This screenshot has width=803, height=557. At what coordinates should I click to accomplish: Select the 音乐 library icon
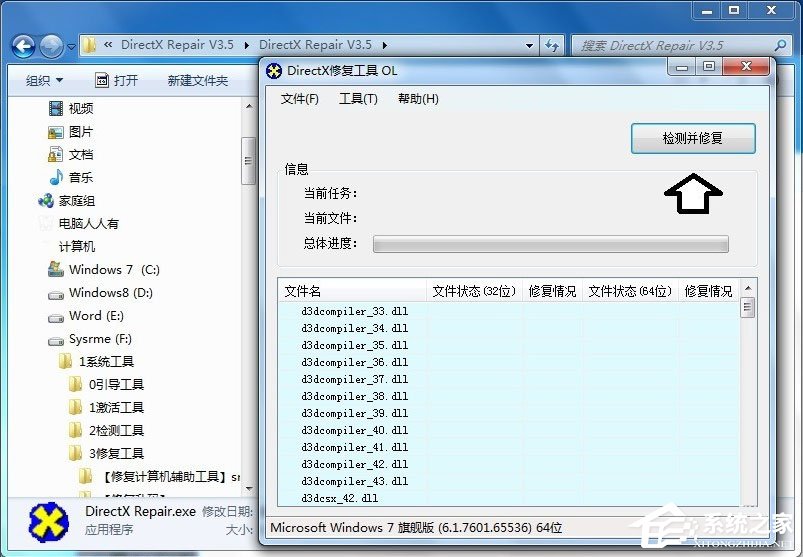pyautogui.click(x=56, y=177)
